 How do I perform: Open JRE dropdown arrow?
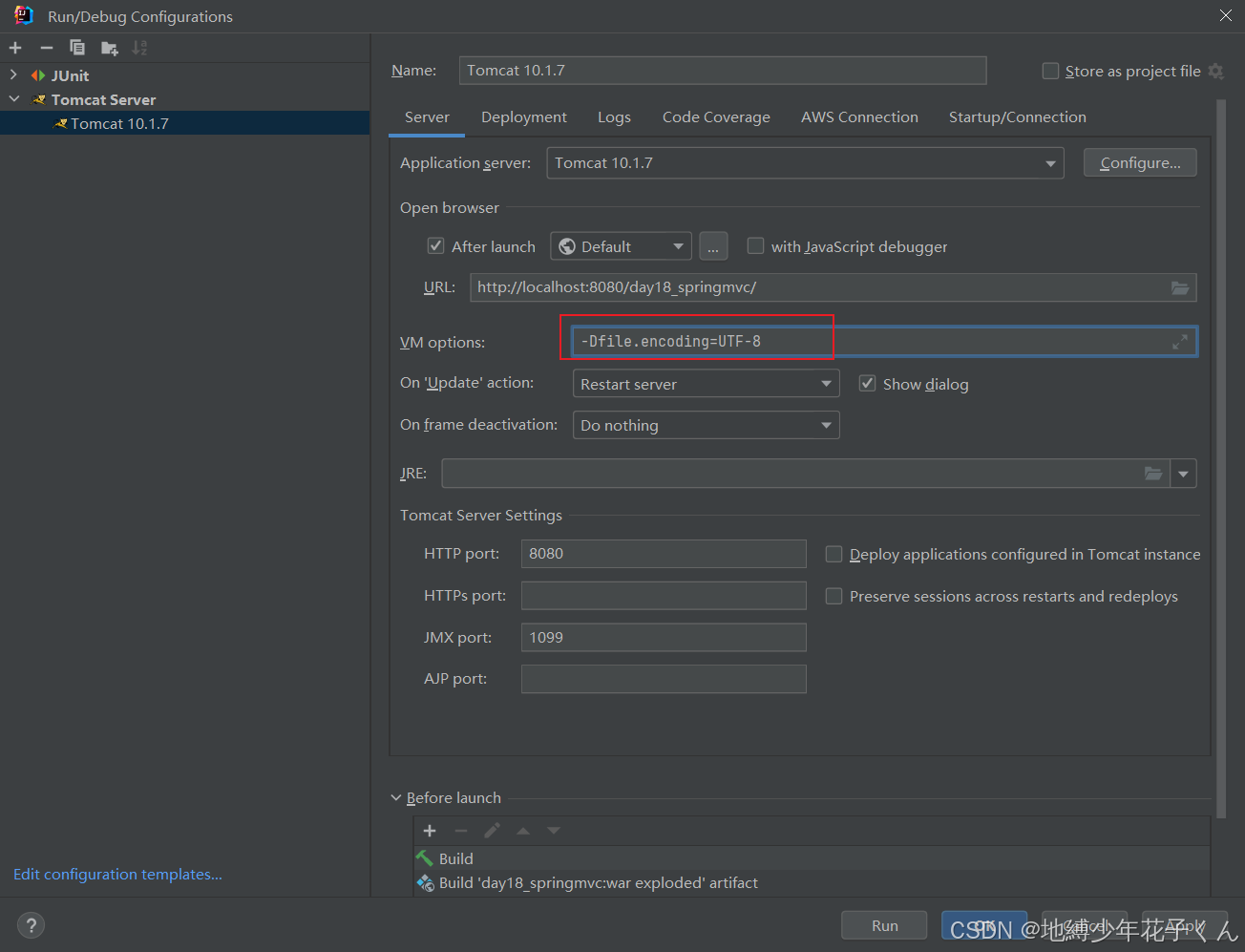(1184, 474)
